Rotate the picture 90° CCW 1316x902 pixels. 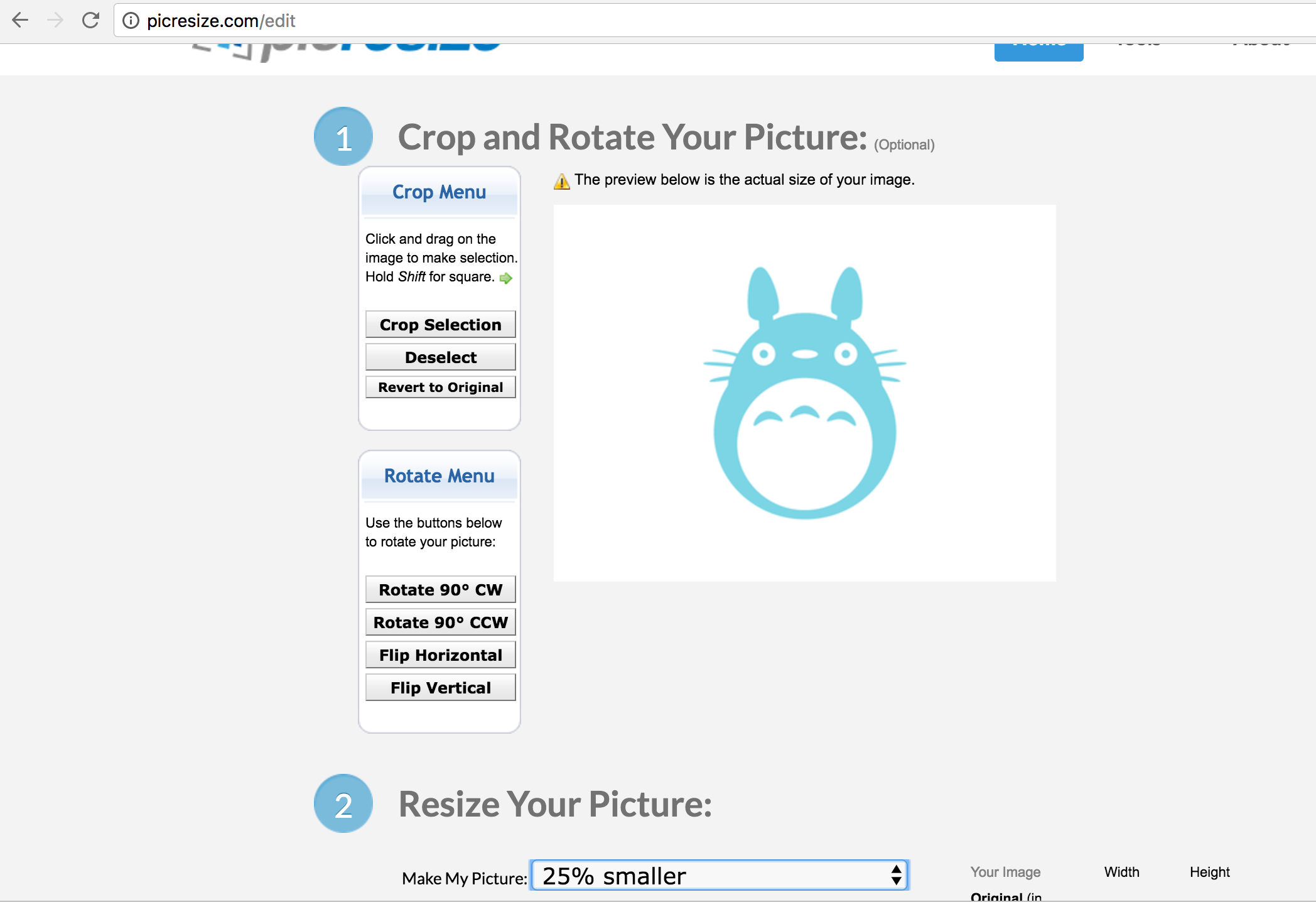coord(440,622)
